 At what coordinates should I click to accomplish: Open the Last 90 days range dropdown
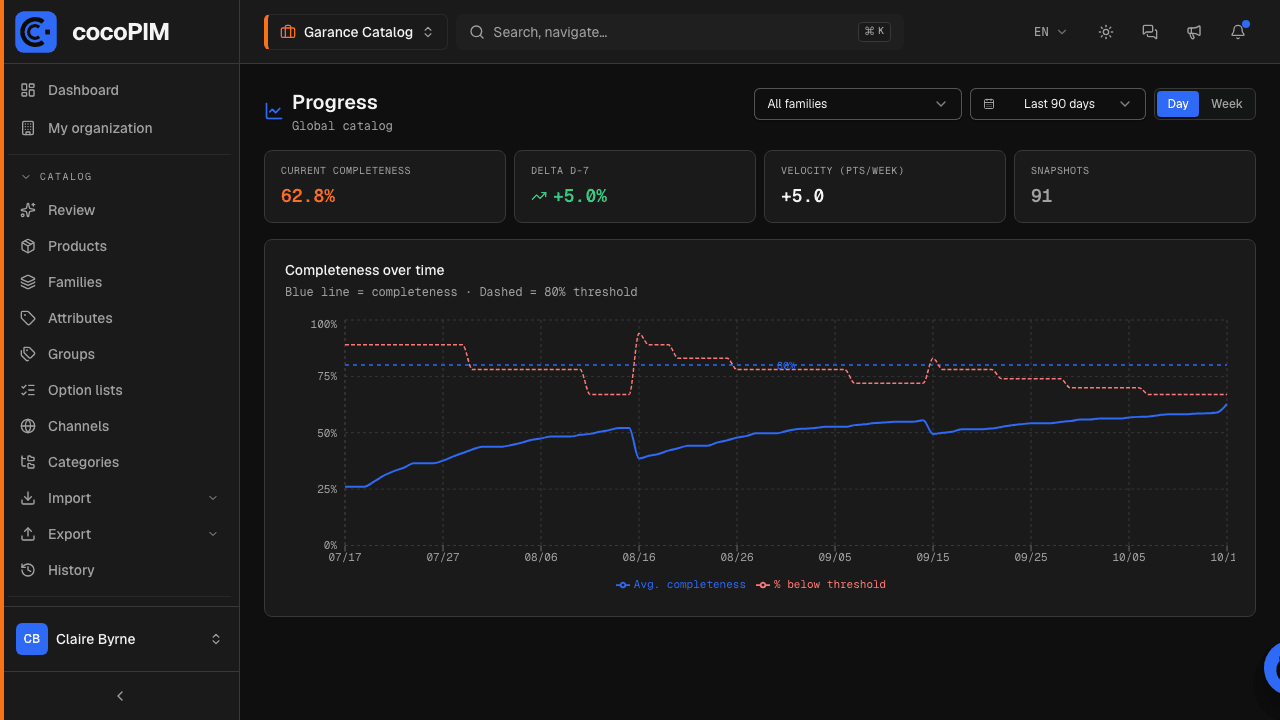click(x=1058, y=104)
